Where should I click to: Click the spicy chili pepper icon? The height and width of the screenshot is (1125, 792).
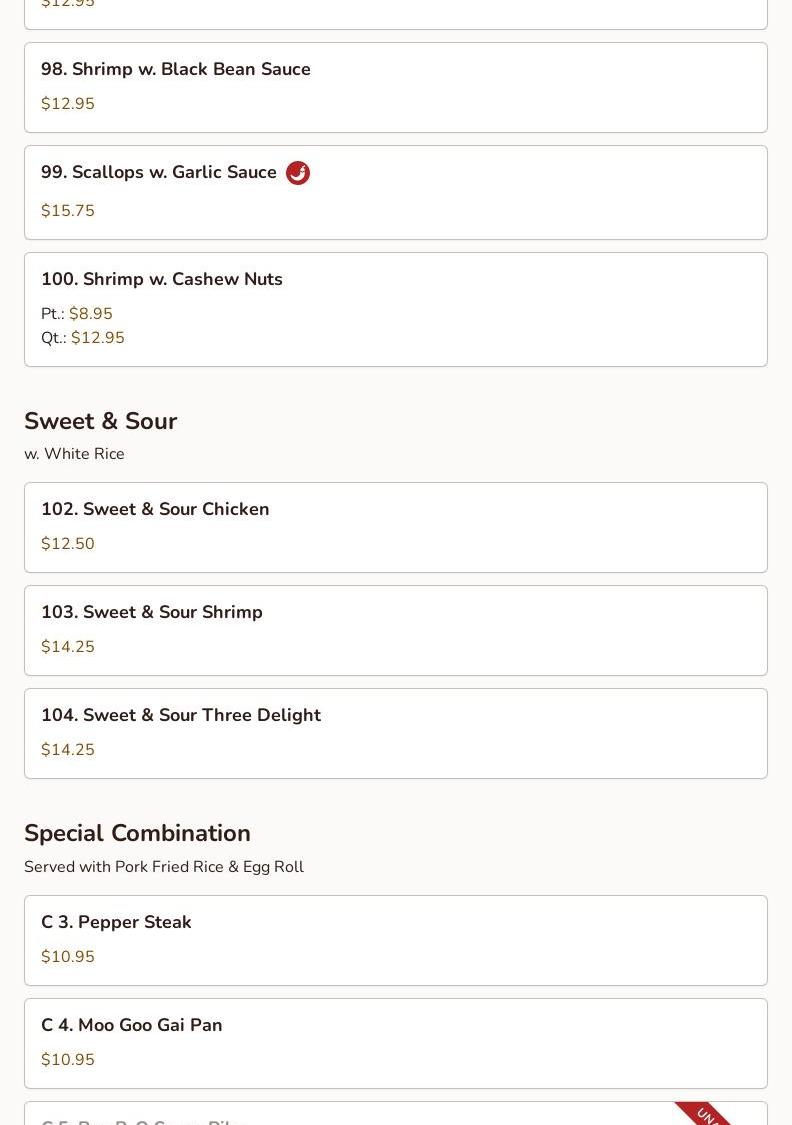click(298, 173)
